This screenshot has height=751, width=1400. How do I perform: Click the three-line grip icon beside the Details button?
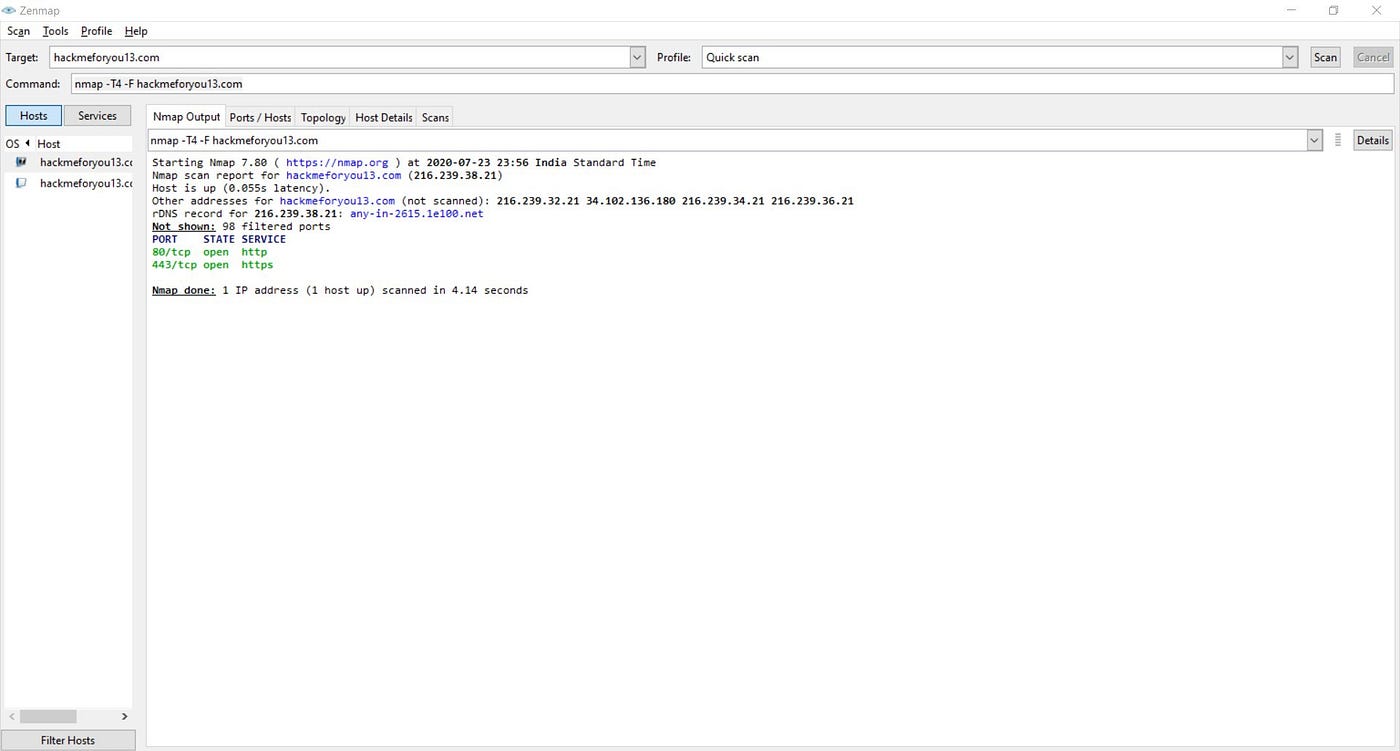tap(1338, 140)
